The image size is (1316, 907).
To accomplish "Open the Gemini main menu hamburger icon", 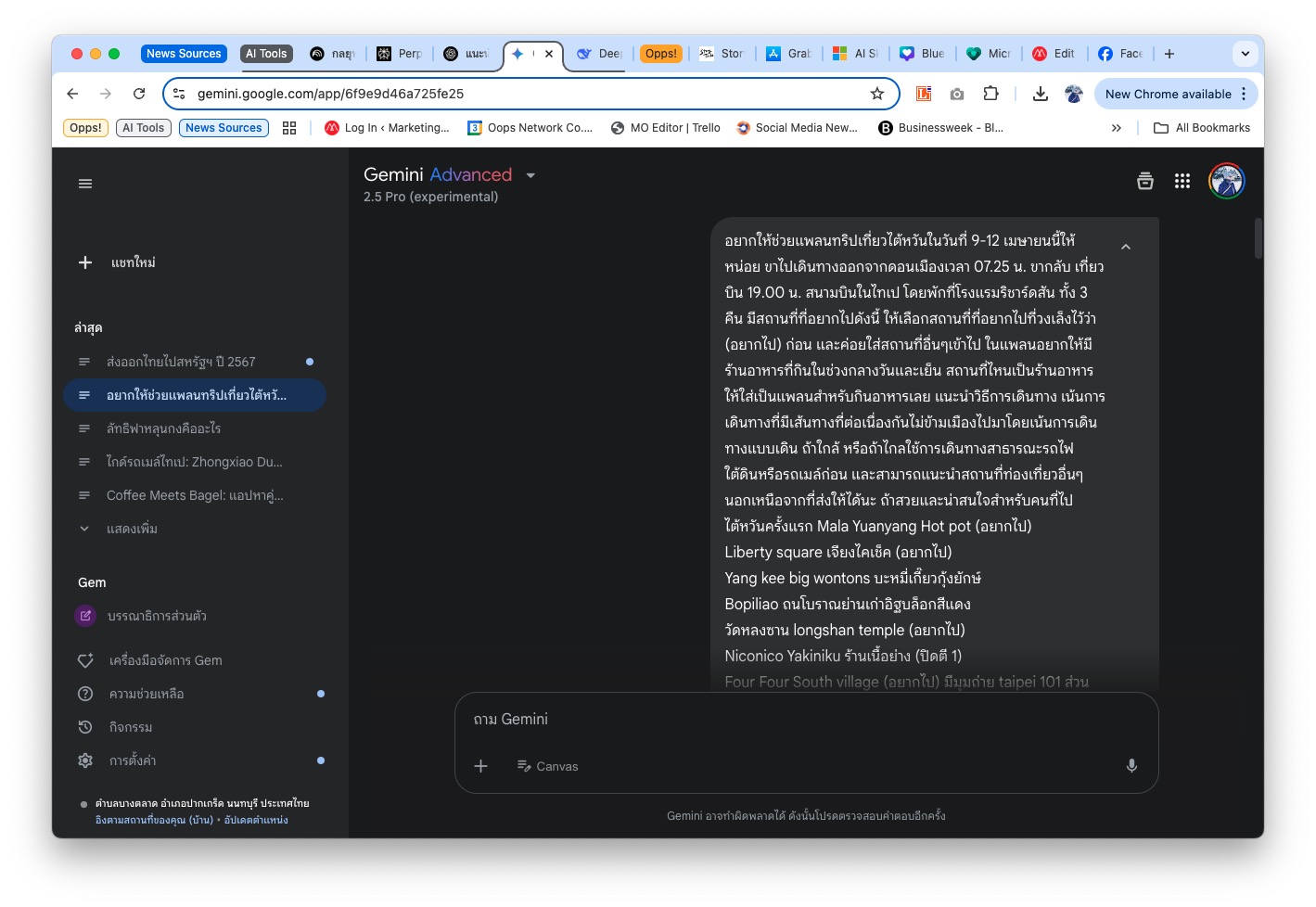I will pos(85,184).
